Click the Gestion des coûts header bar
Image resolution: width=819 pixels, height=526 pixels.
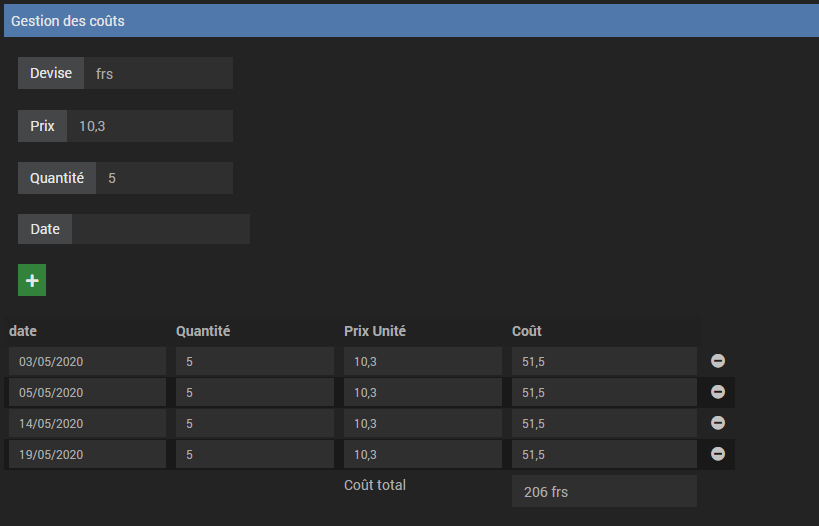[x=411, y=21]
